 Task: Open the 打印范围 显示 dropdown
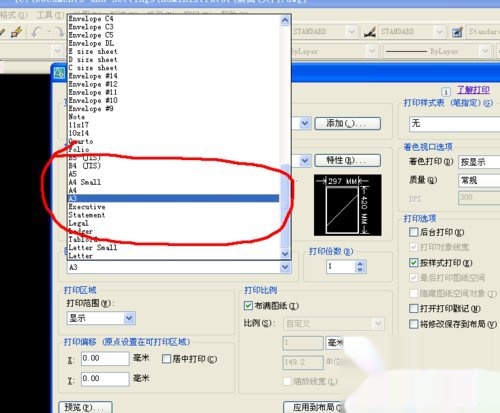point(101,318)
